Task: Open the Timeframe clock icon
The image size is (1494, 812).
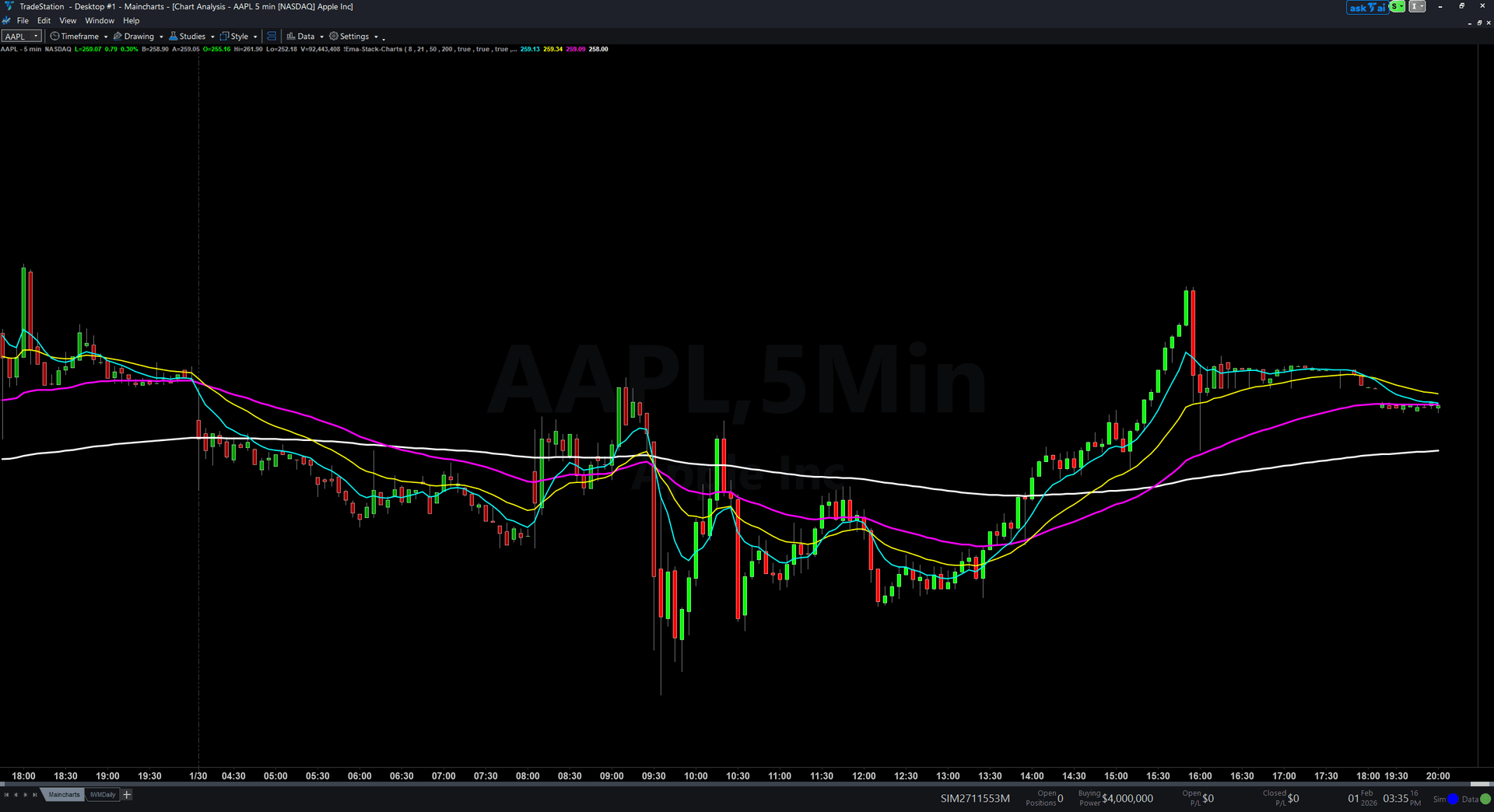Action: [54, 36]
